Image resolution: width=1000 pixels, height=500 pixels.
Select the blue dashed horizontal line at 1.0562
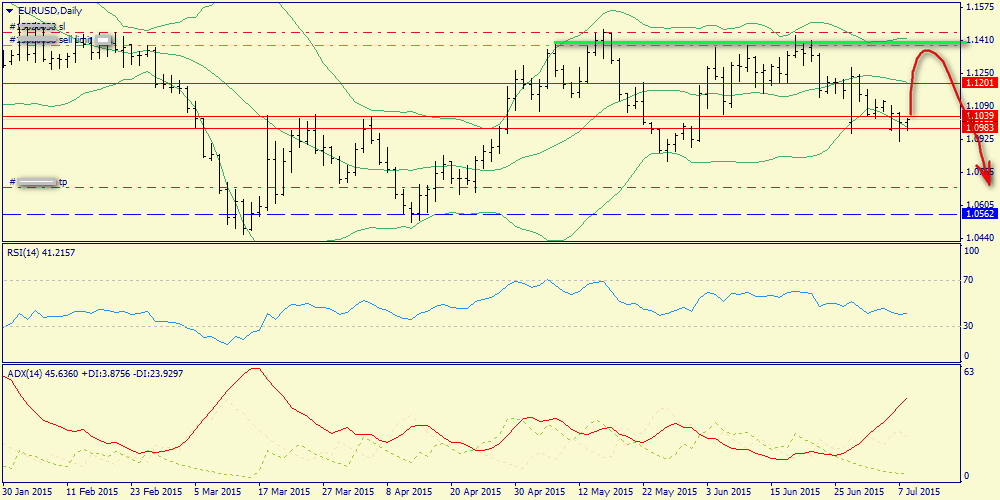[x=480, y=214]
